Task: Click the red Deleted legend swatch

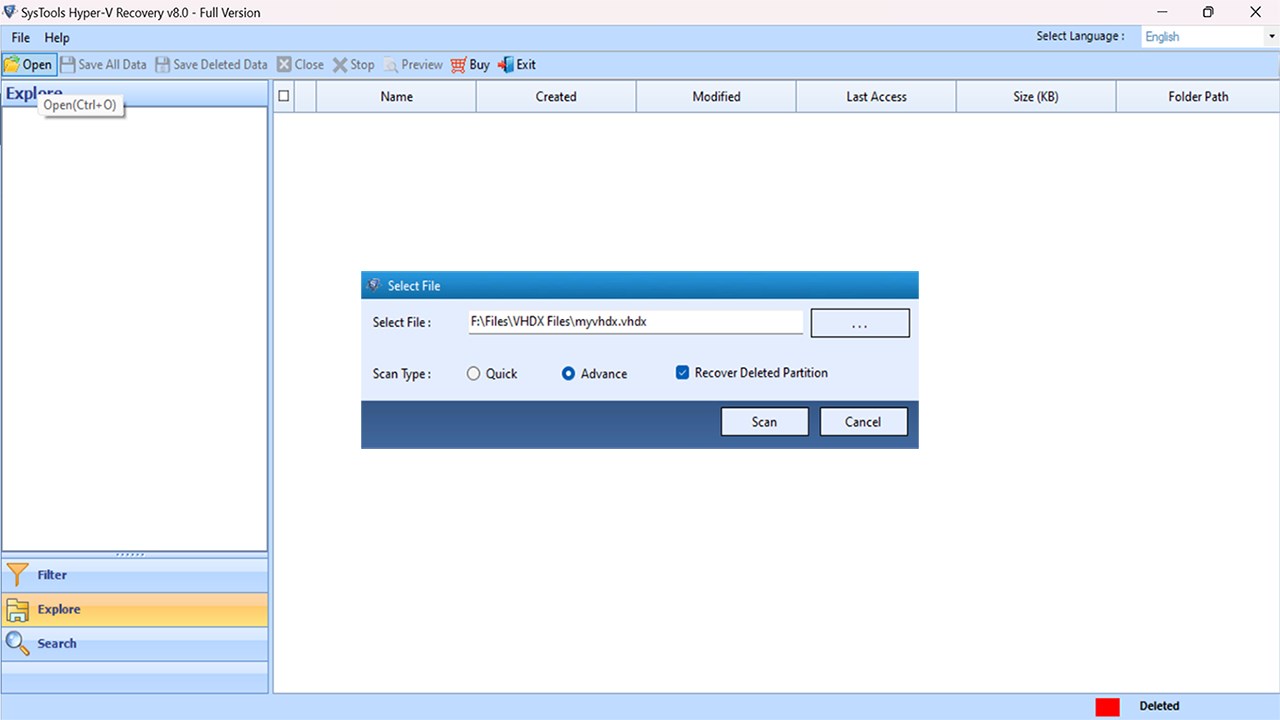Action: [x=1107, y=706]
